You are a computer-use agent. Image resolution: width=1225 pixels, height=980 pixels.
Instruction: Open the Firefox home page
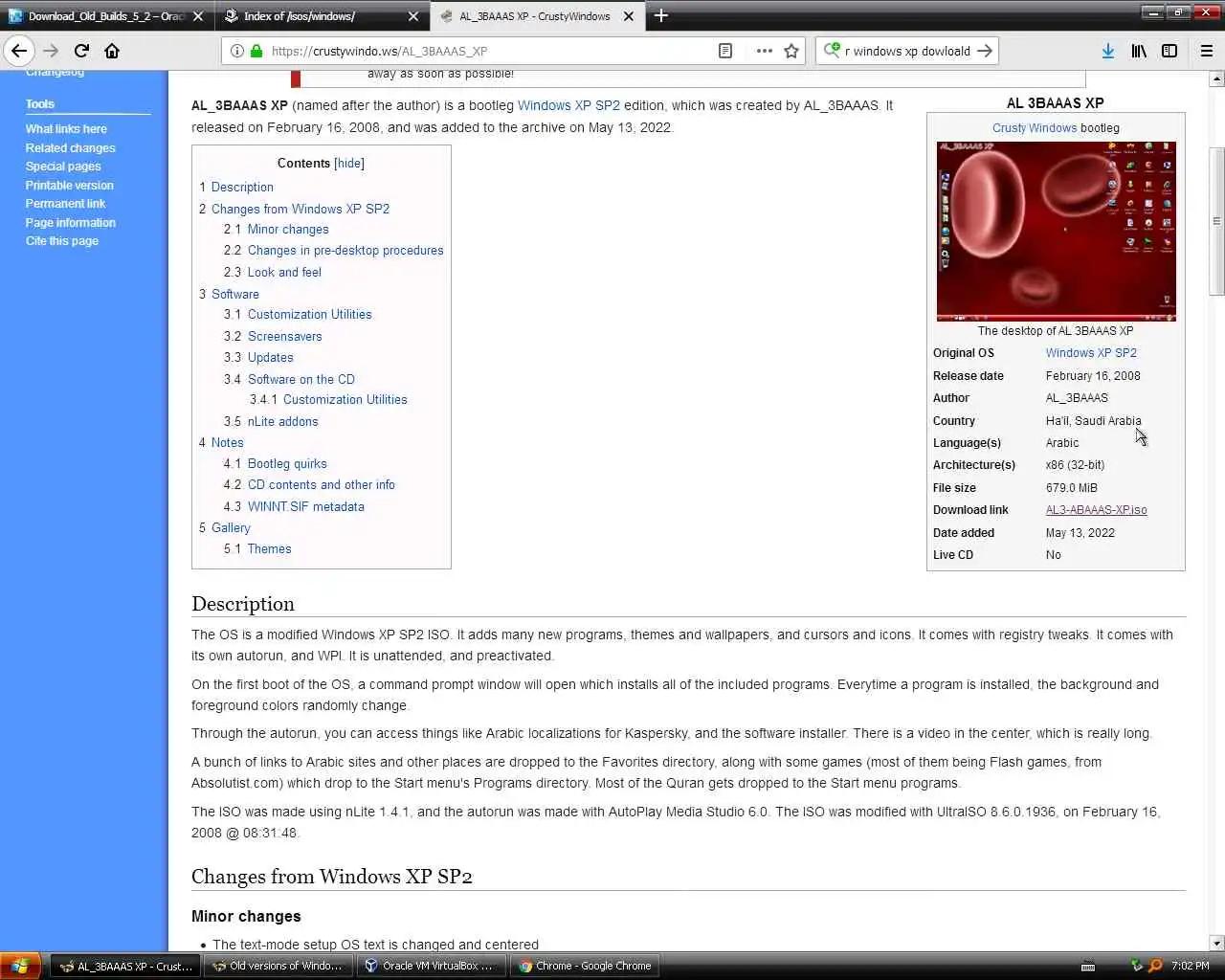tap(112, 51)
